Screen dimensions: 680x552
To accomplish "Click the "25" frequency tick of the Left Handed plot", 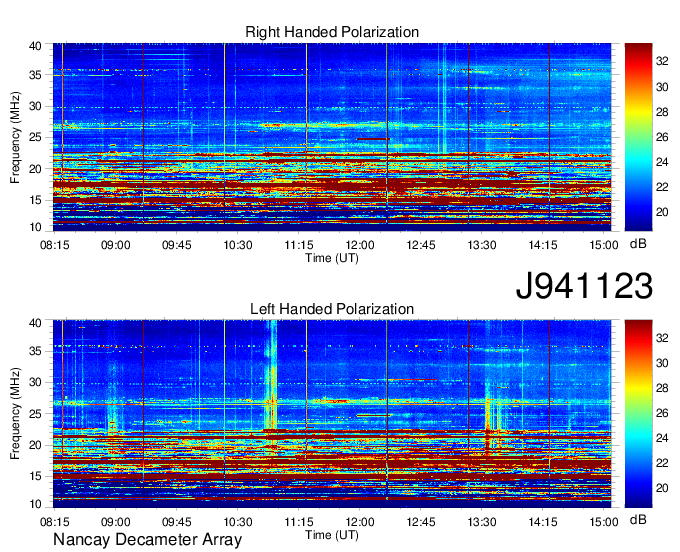I will pyautogui.click(x=35, y=414).
